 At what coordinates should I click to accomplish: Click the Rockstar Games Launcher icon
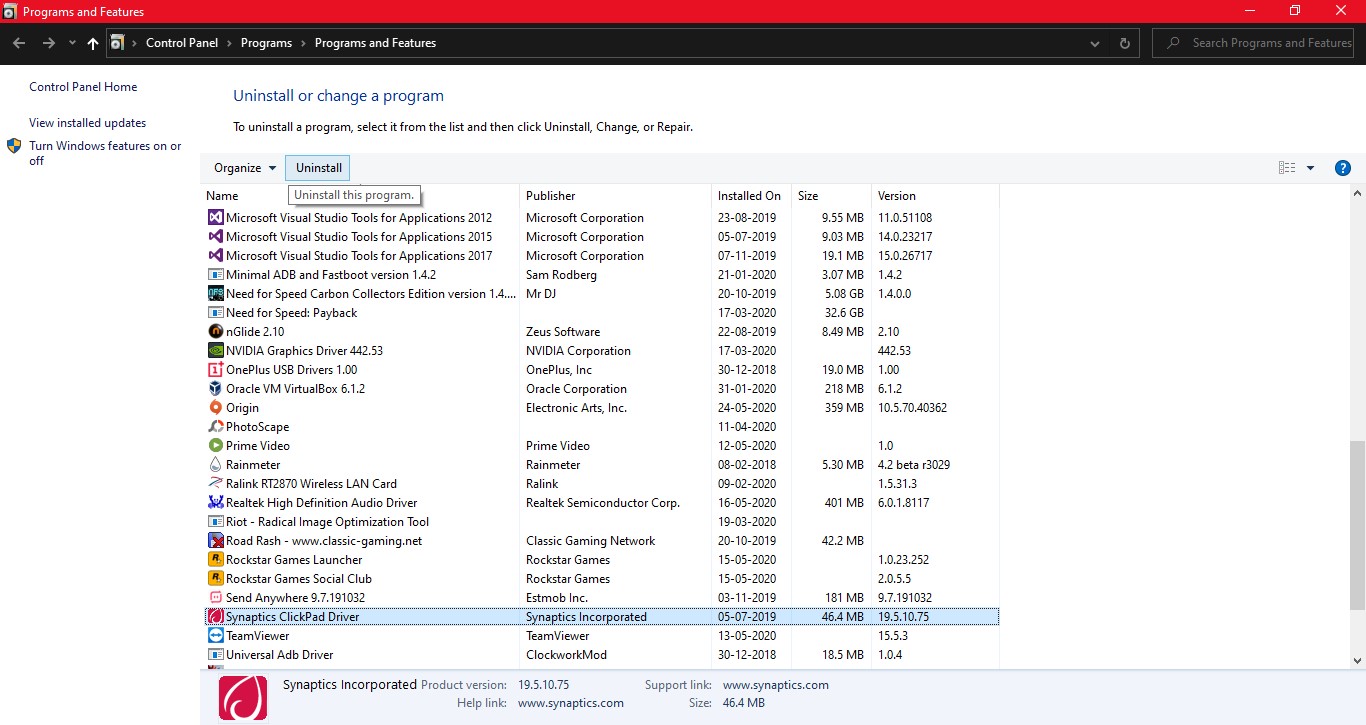point(215,559)
